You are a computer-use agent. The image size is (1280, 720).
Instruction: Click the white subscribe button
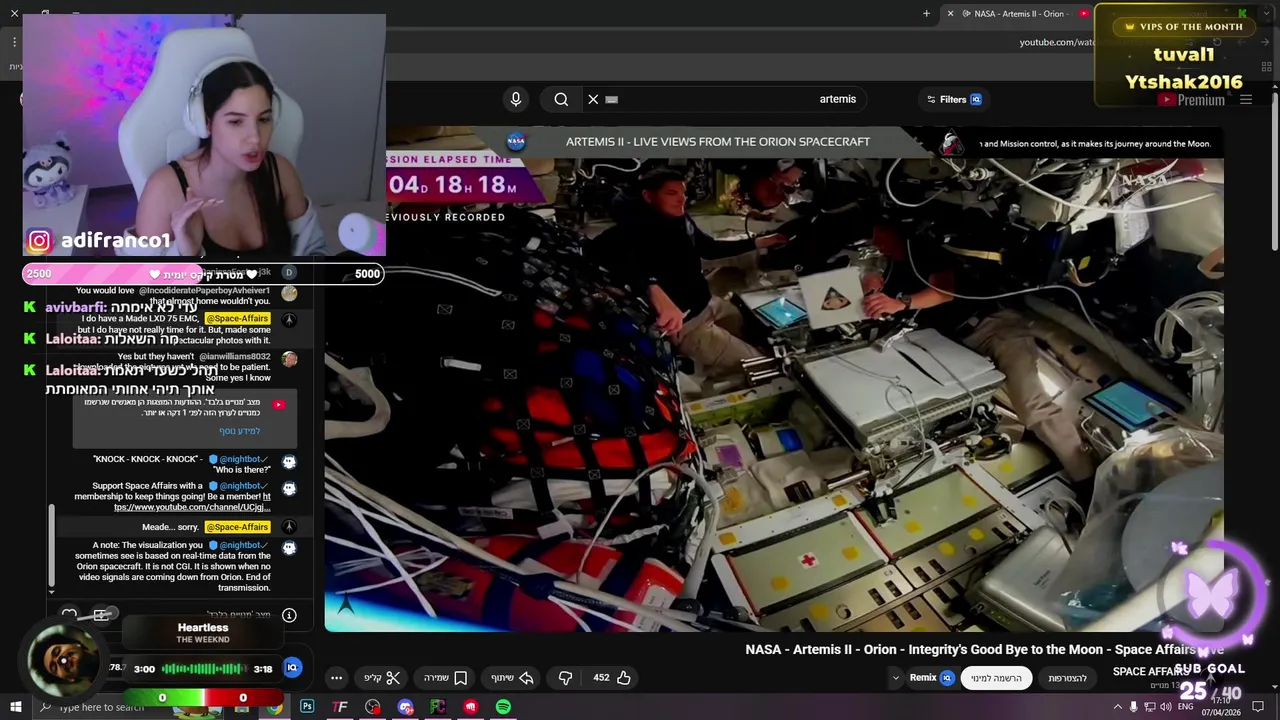[x=995, y=678]
